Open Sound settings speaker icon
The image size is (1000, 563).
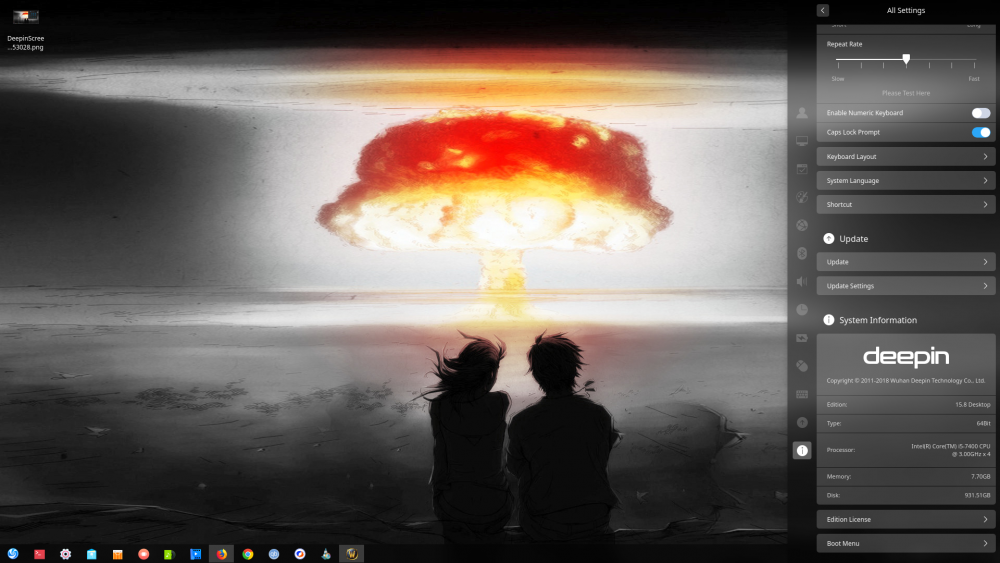pos(802,281)
